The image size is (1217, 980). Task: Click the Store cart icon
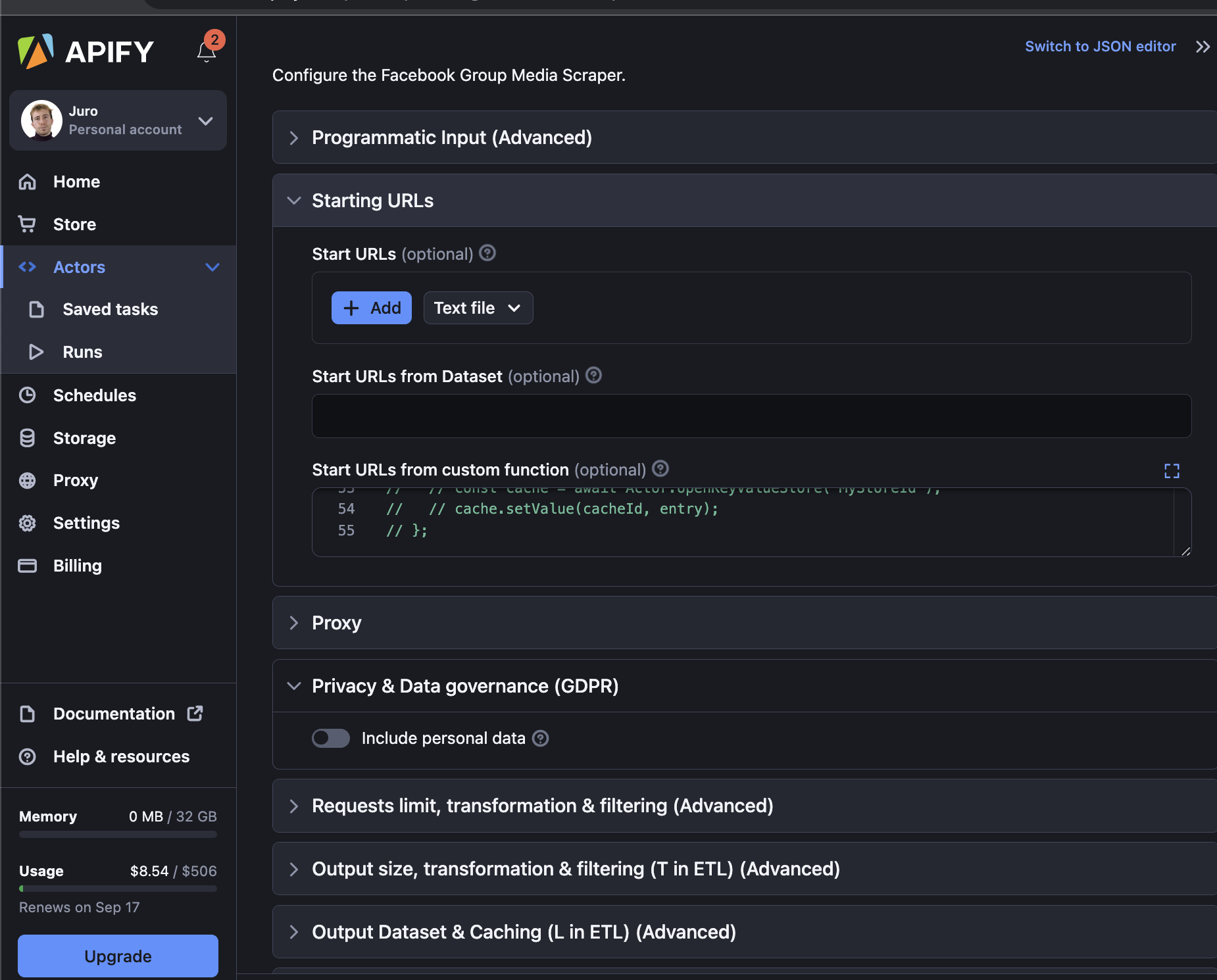click(x=27, y=224)
